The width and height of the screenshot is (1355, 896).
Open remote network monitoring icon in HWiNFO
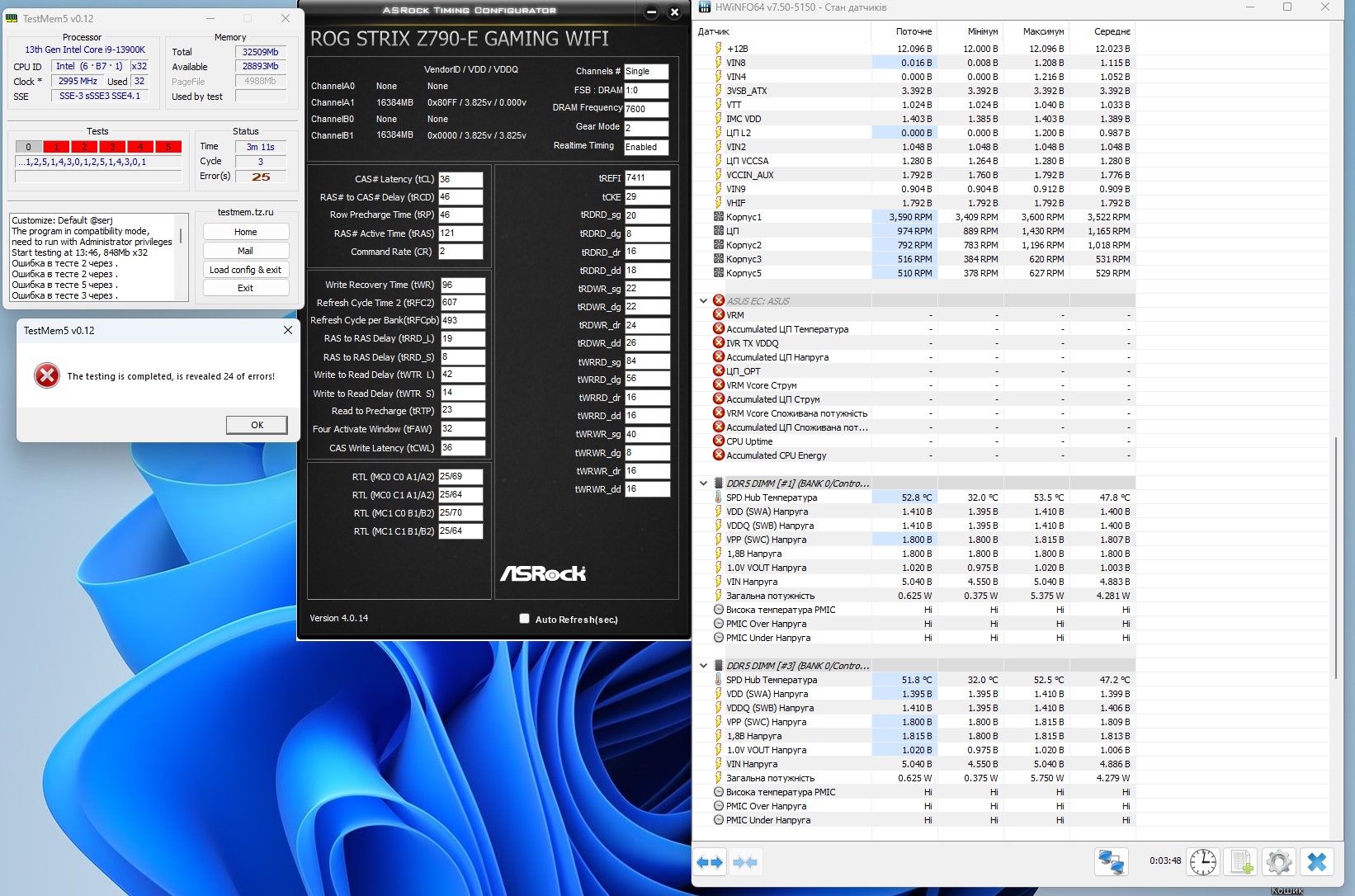(1112, 862)
